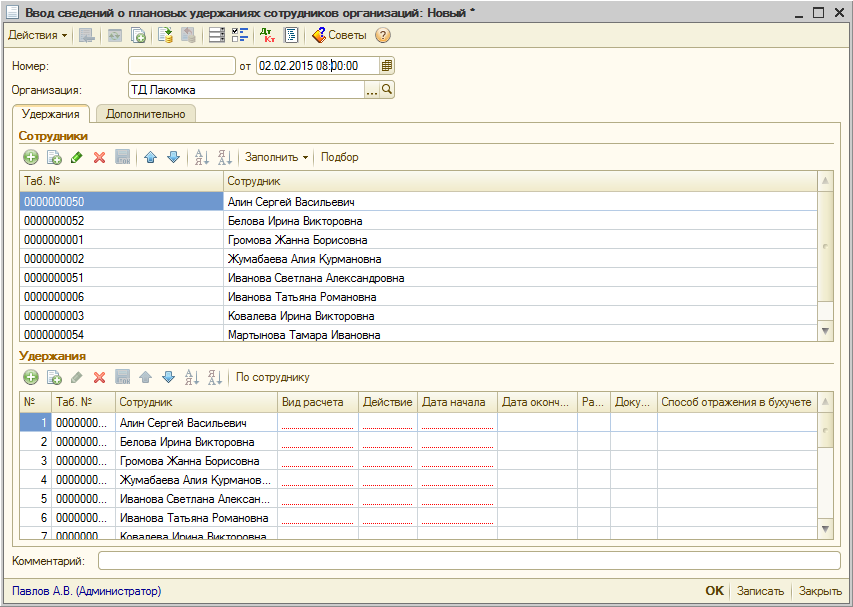Click edit pencil in Сотрудники toolbar
The image size is (853, 607).
coord(76,157)
